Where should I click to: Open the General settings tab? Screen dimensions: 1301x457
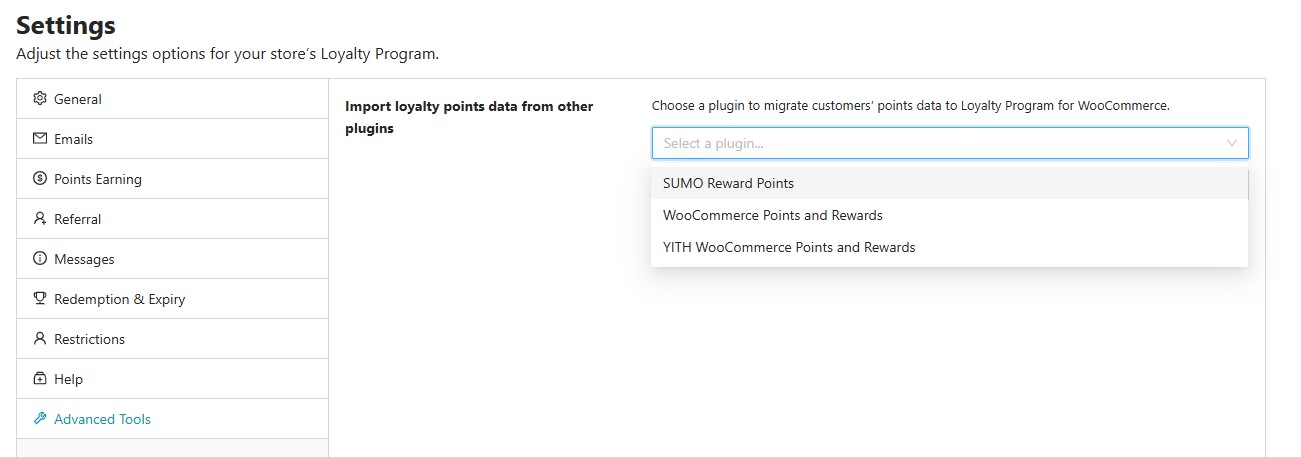(172, 99)
